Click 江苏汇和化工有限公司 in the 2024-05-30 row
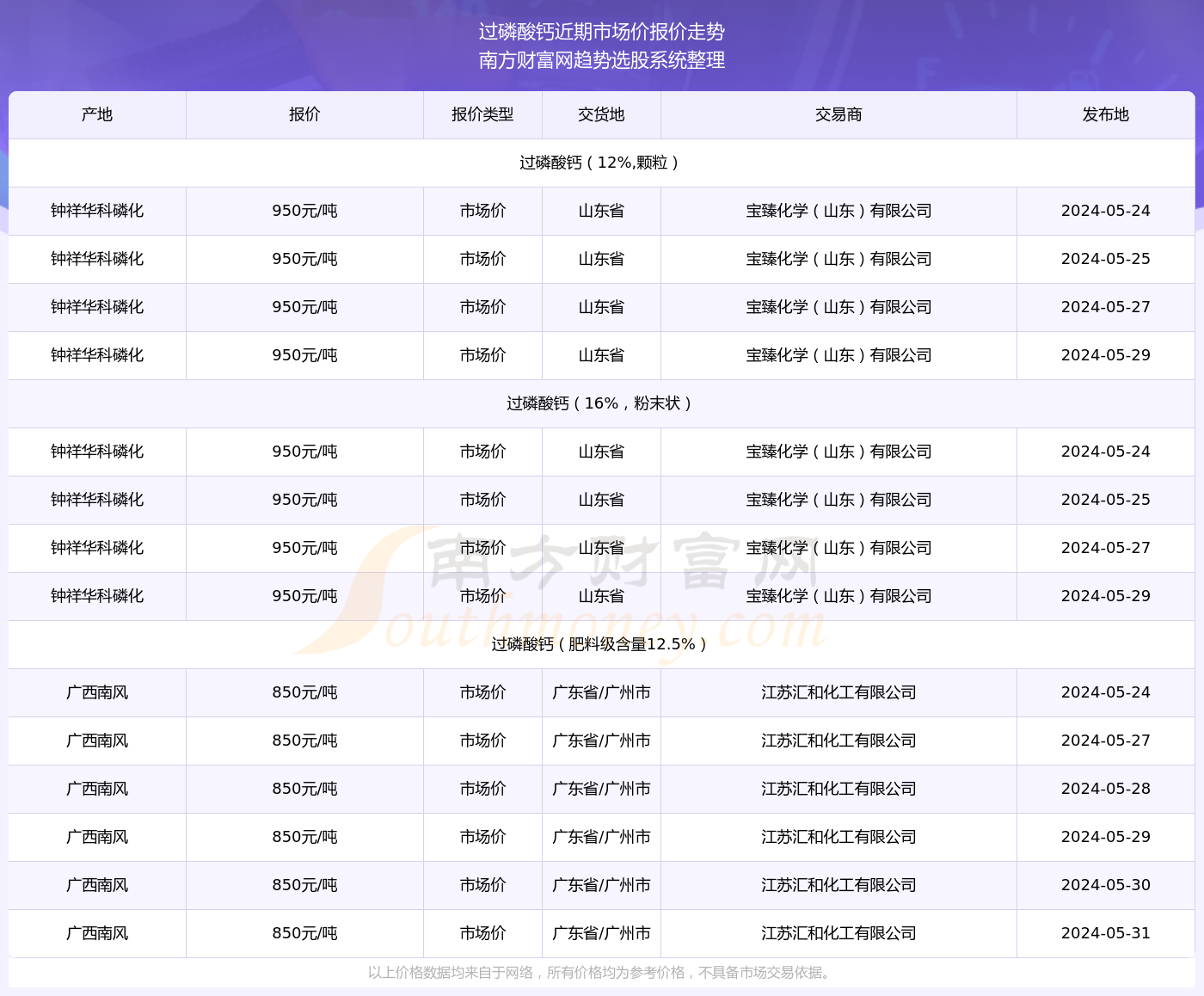 [x=838, y=885]
